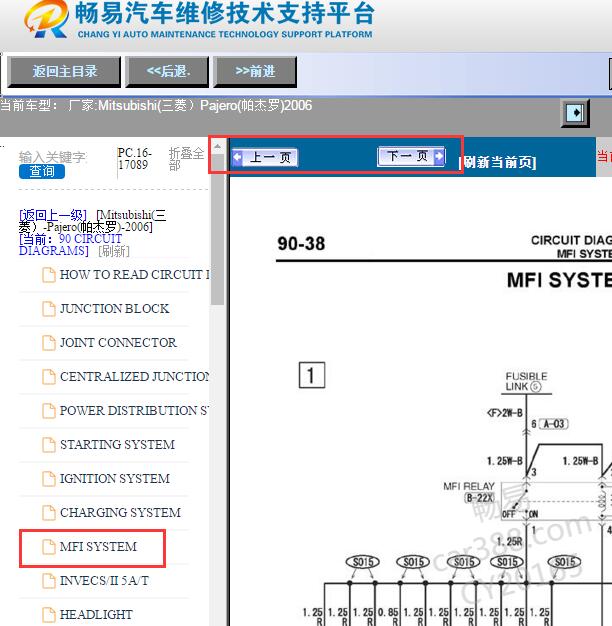Click the MFI RELAY label in diagram
612x626 pixels.
click(x=469, y=486)
